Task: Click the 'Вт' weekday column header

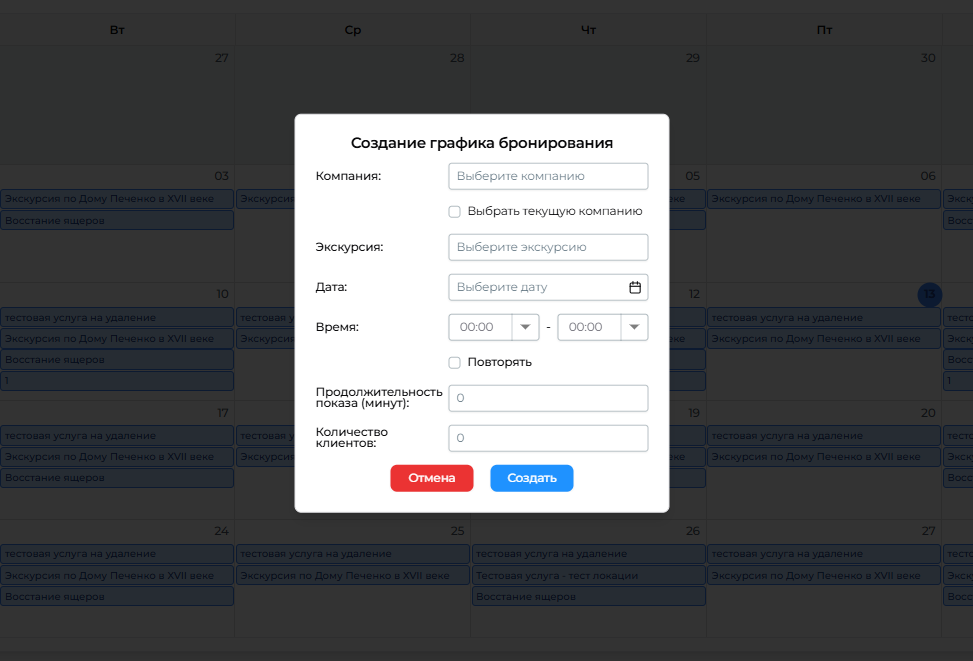Action: point(117,30)
